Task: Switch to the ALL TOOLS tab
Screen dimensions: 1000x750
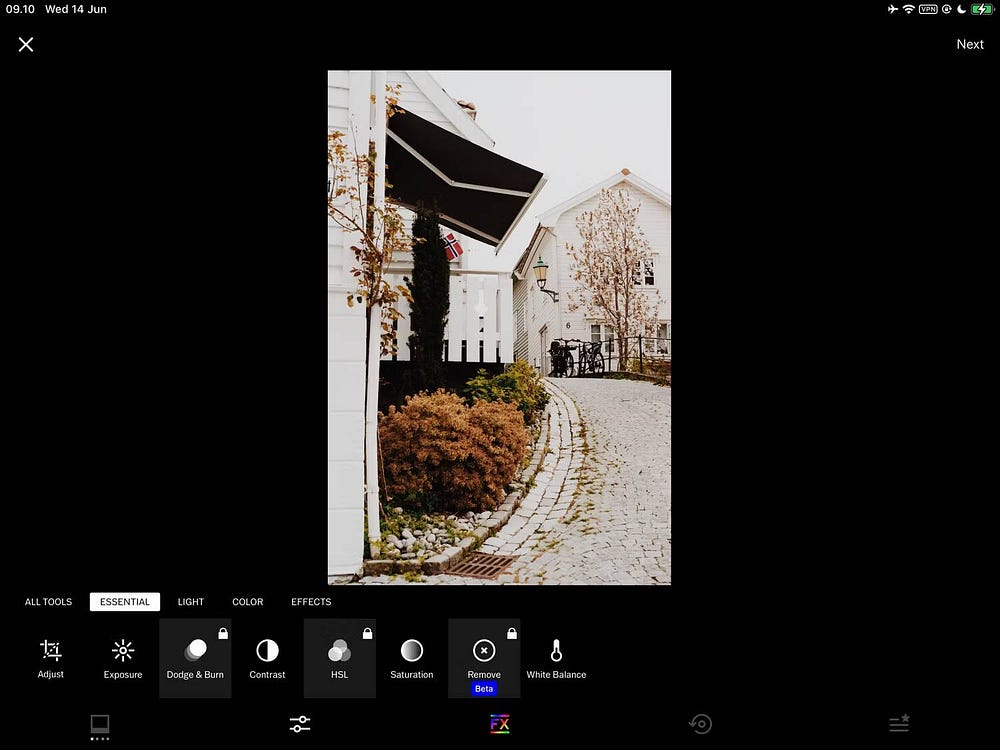Action: tap(48, 602)
